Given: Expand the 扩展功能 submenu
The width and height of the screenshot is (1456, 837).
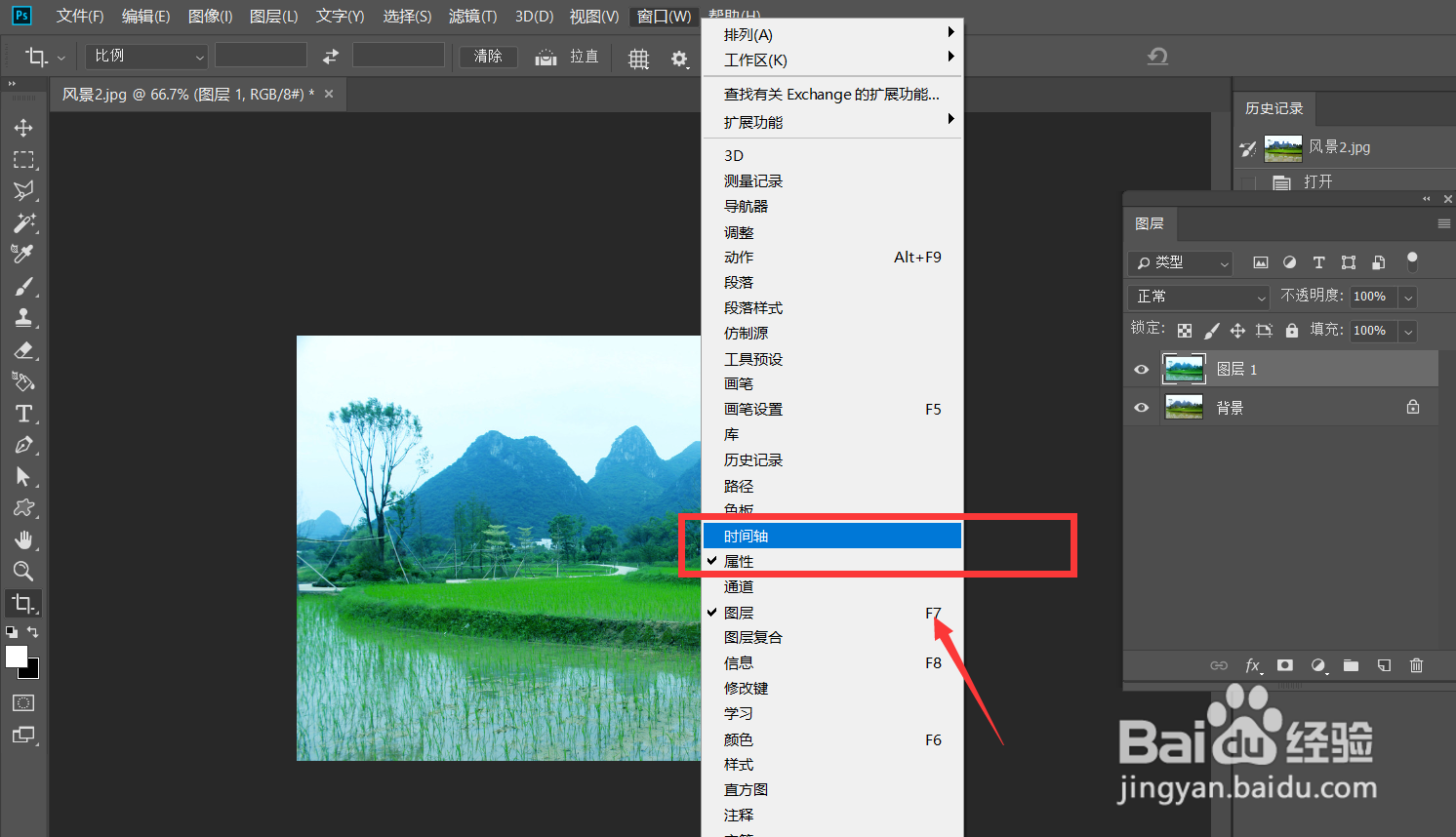Looking at the screenshot, I should 832,122.
